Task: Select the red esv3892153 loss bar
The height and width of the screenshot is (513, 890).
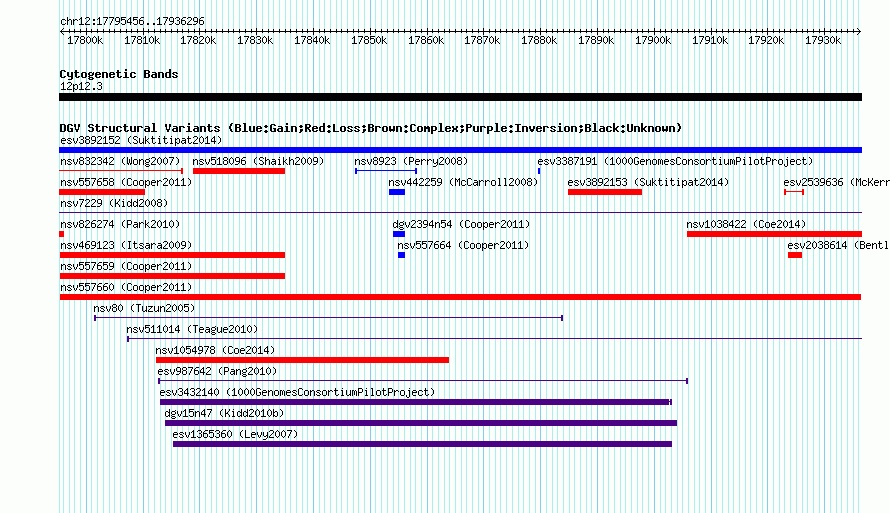Action: (x=605, y=192)
